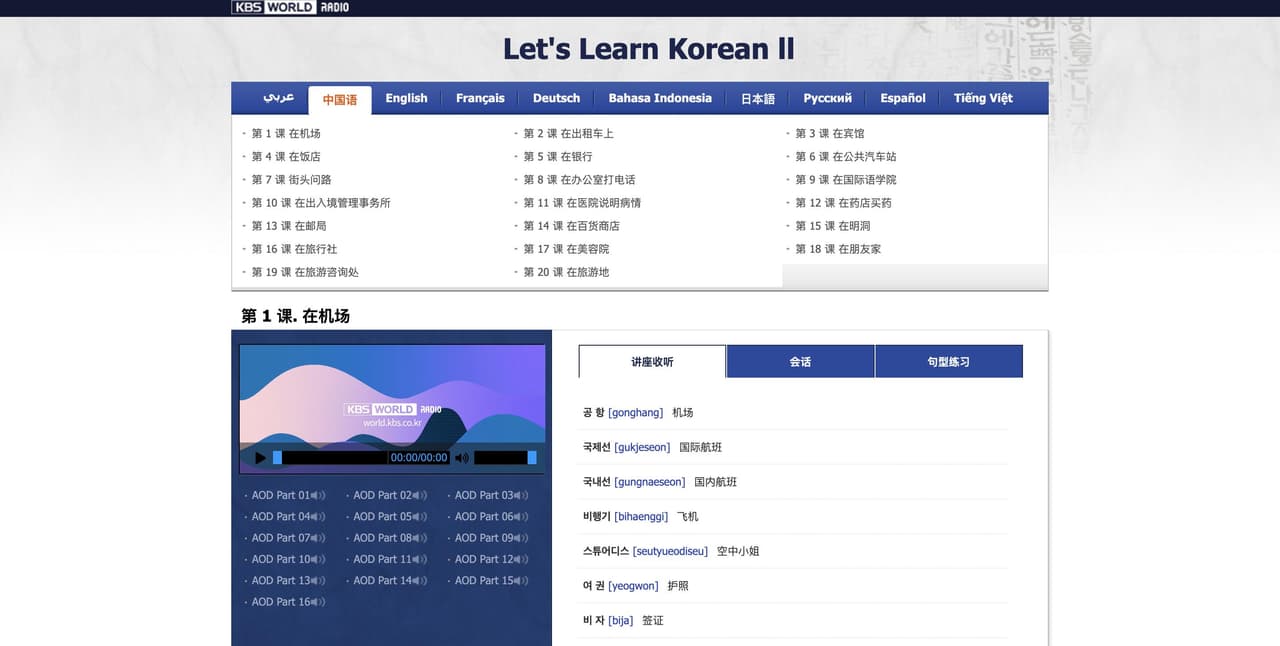Screen dimensions: 1280x646
Task: Open lesson 第 16 课 在旅行社
Action: pos(294,248)
